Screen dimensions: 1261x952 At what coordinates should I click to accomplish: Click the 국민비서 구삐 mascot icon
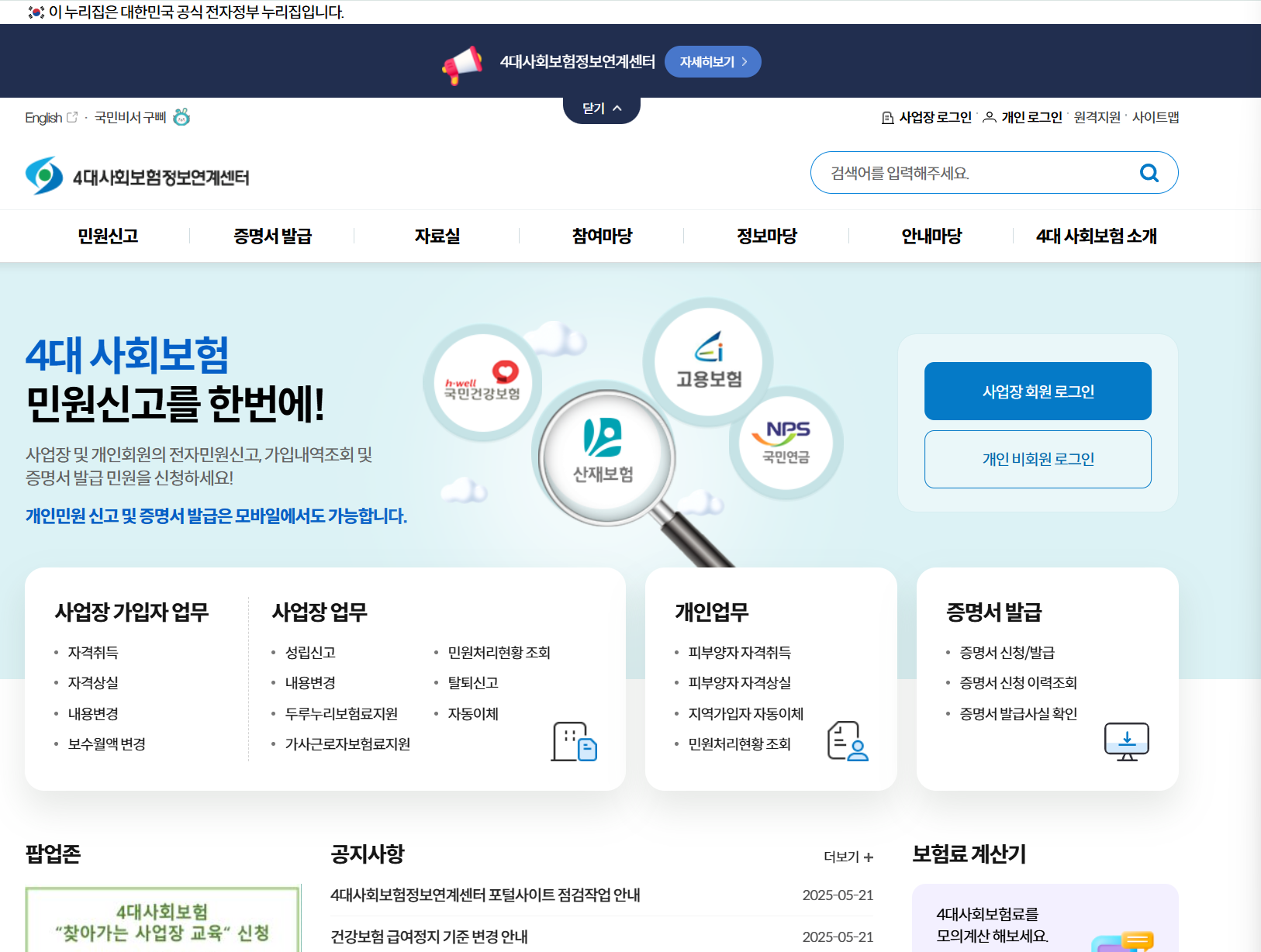[181, 117]
